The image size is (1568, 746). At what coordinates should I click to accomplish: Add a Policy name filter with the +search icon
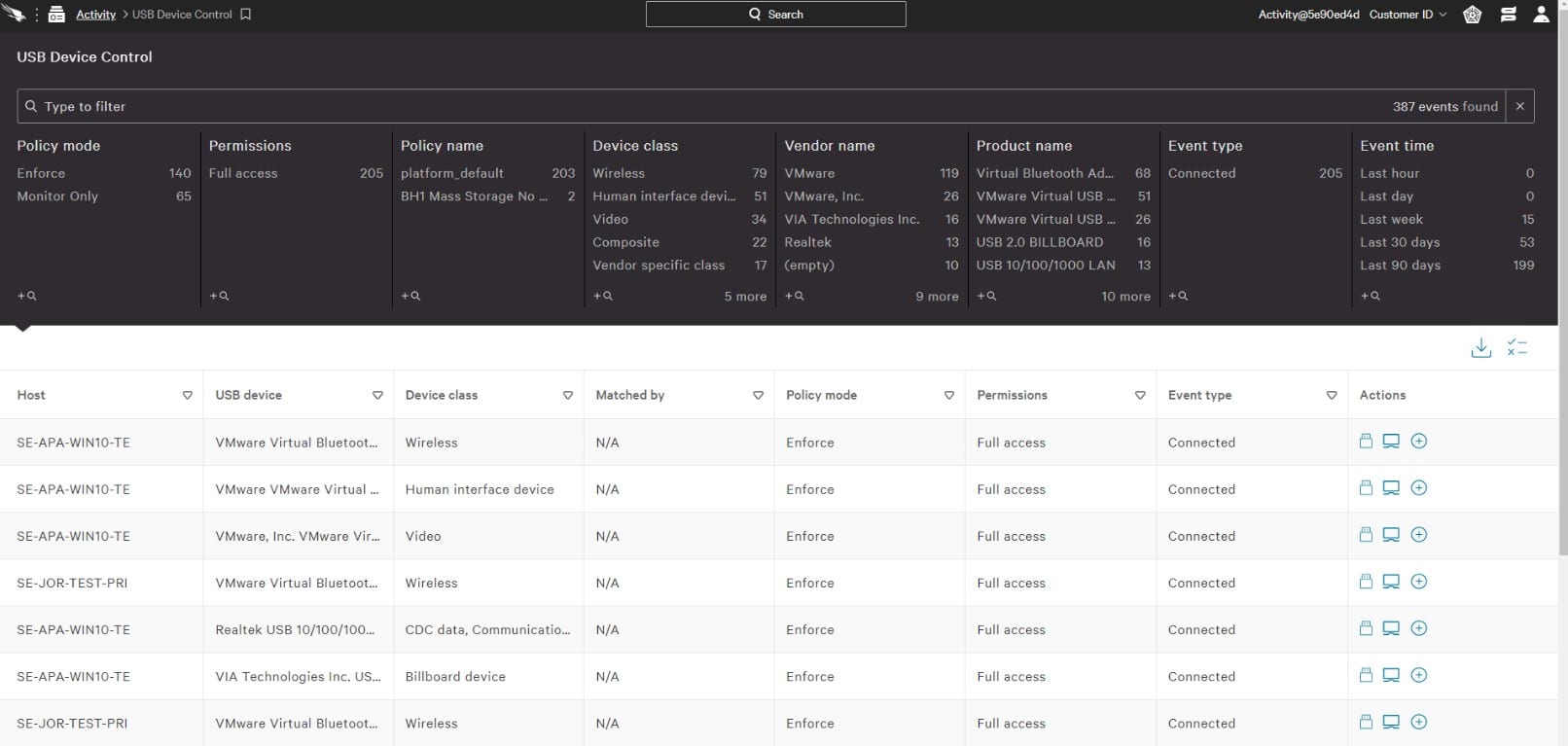tap(410, 296)
